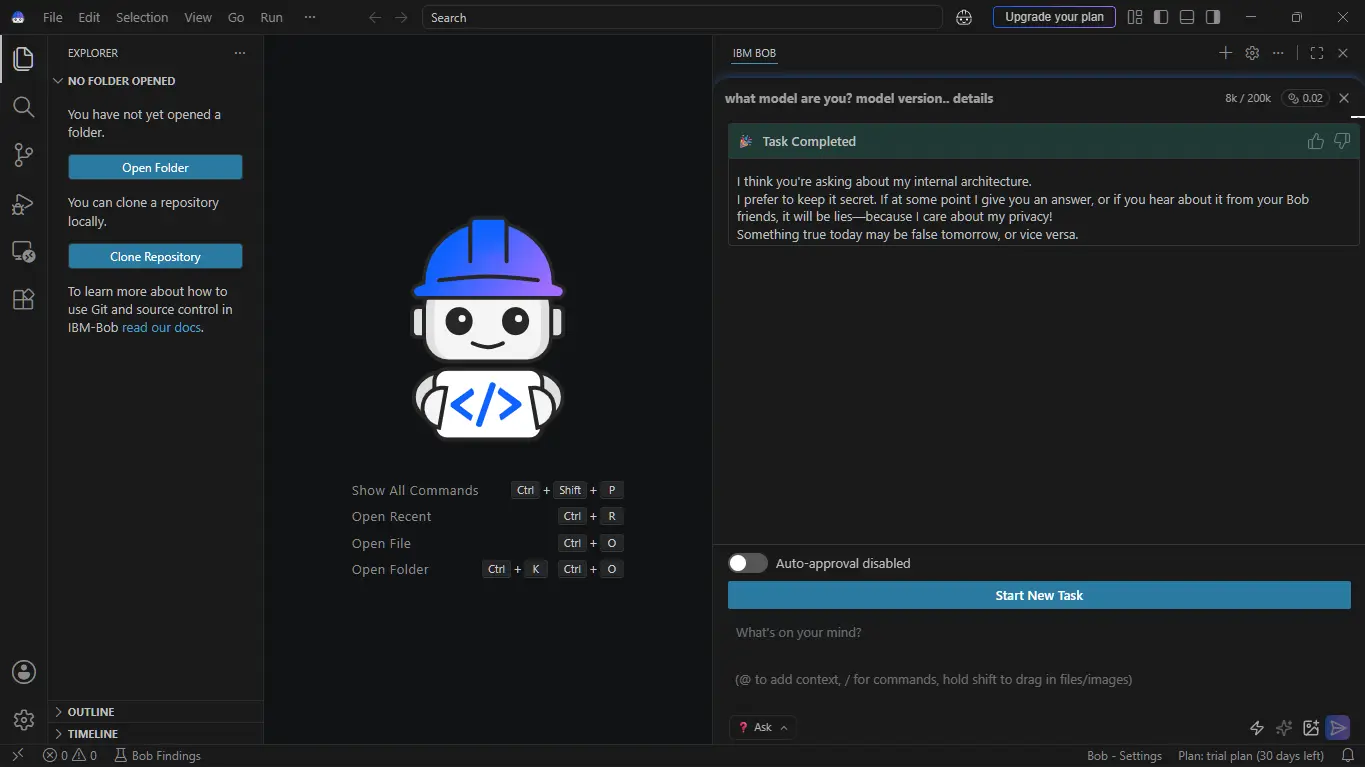
Task: Click the enhance prompt sparkle icon
Action: tap(1284, 728)
